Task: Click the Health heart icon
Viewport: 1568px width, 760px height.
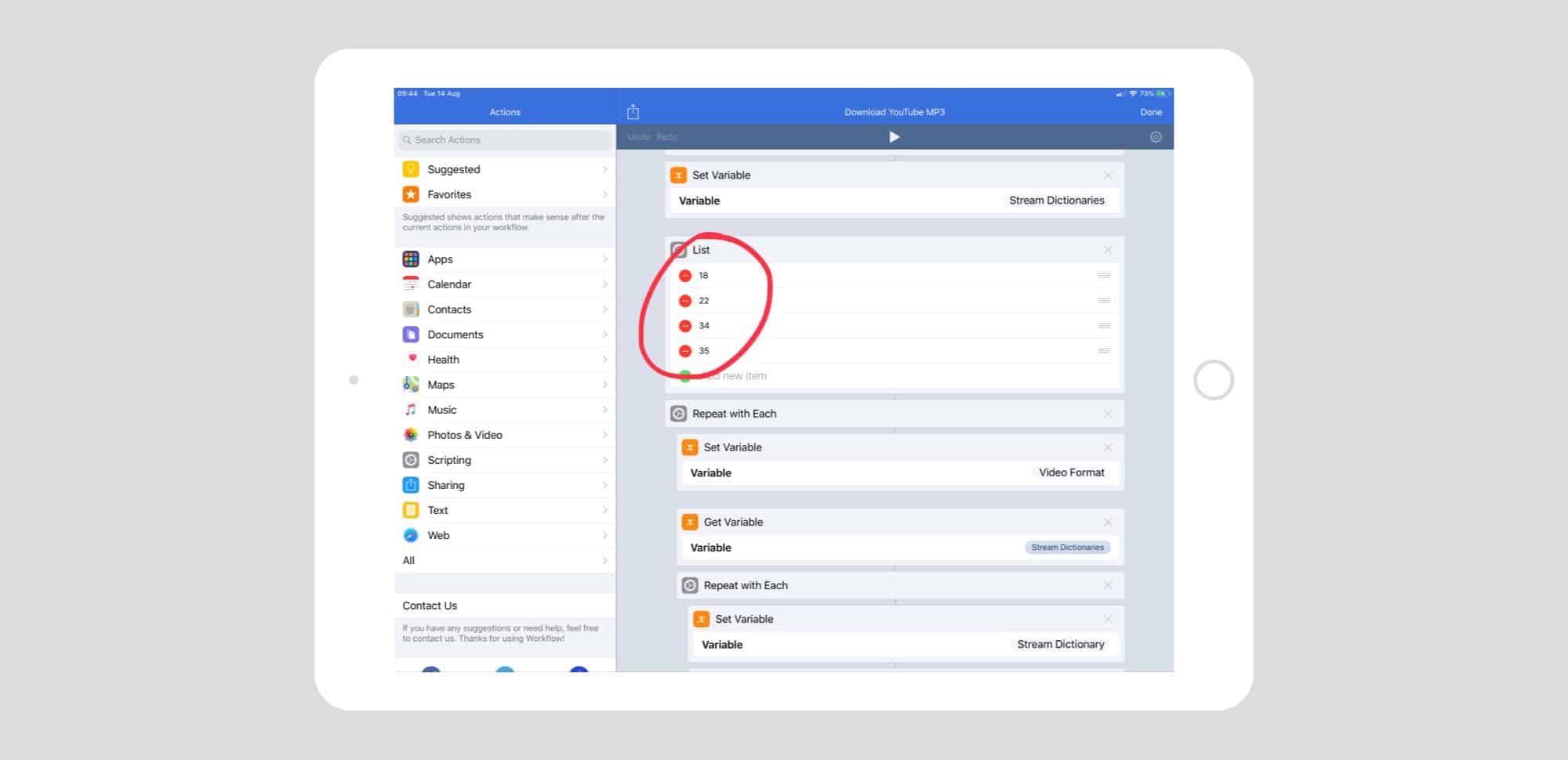Action: [411, 360]
